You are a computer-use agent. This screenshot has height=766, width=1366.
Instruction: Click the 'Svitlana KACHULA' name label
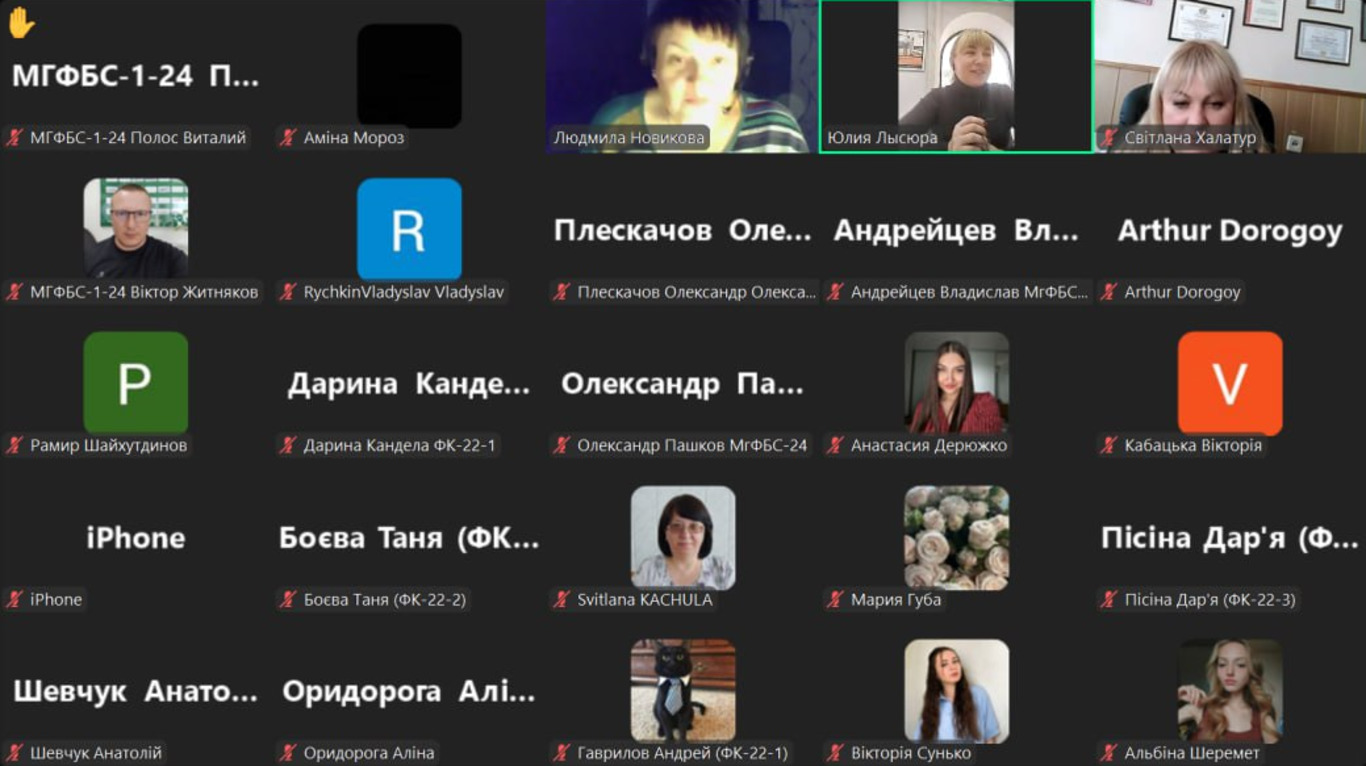(x=645, y=599)
